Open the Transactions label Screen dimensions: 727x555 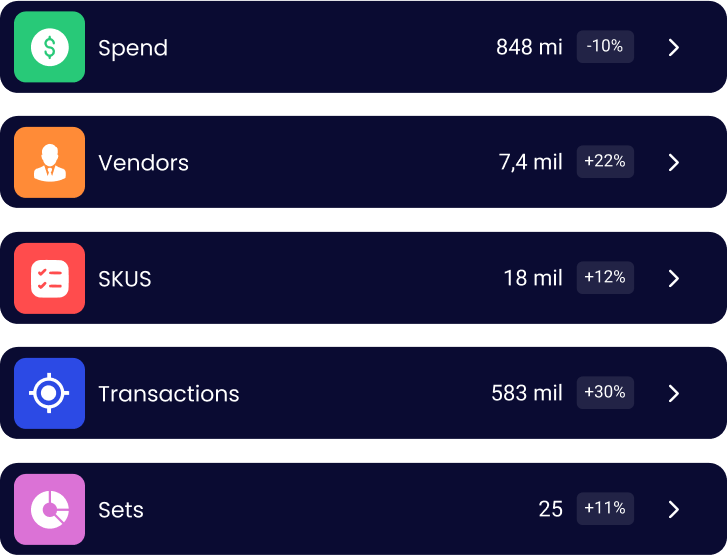[x=169, y=394]
